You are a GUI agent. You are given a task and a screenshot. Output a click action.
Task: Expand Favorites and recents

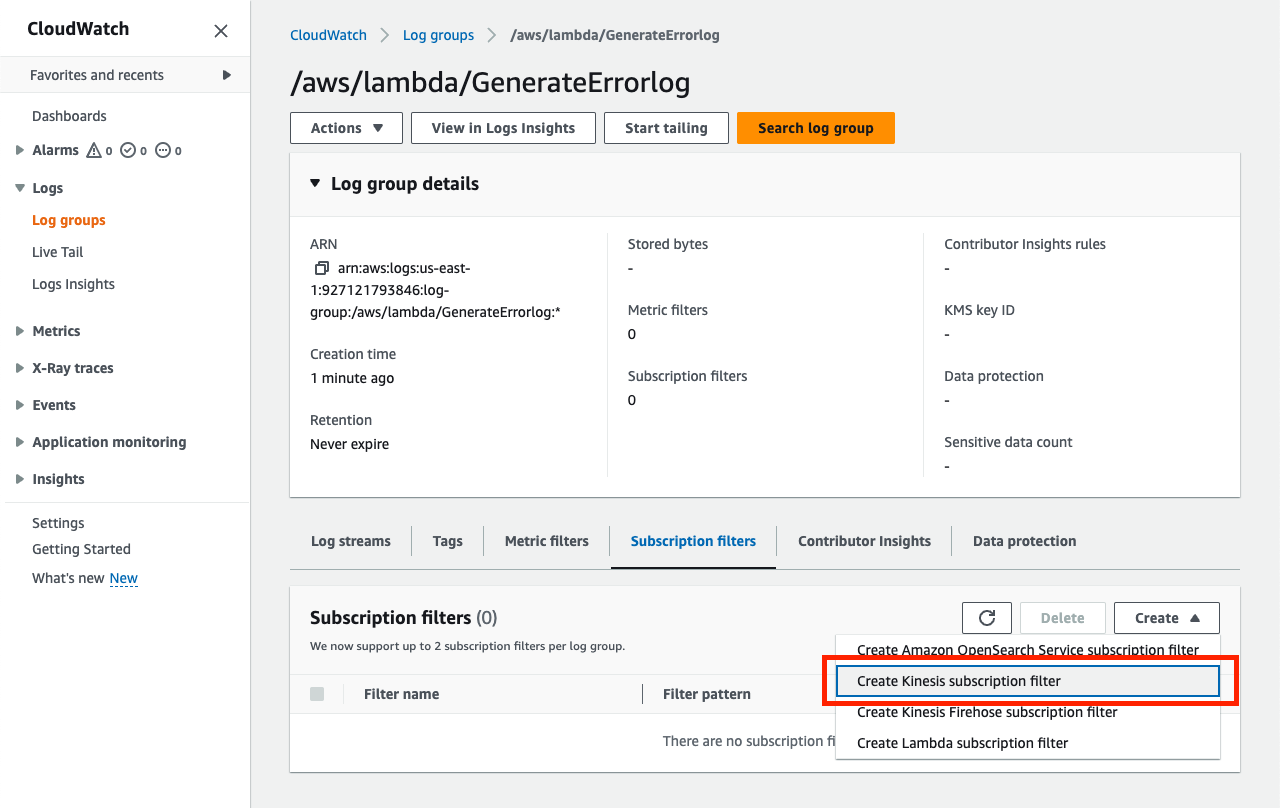pos(227,75)
